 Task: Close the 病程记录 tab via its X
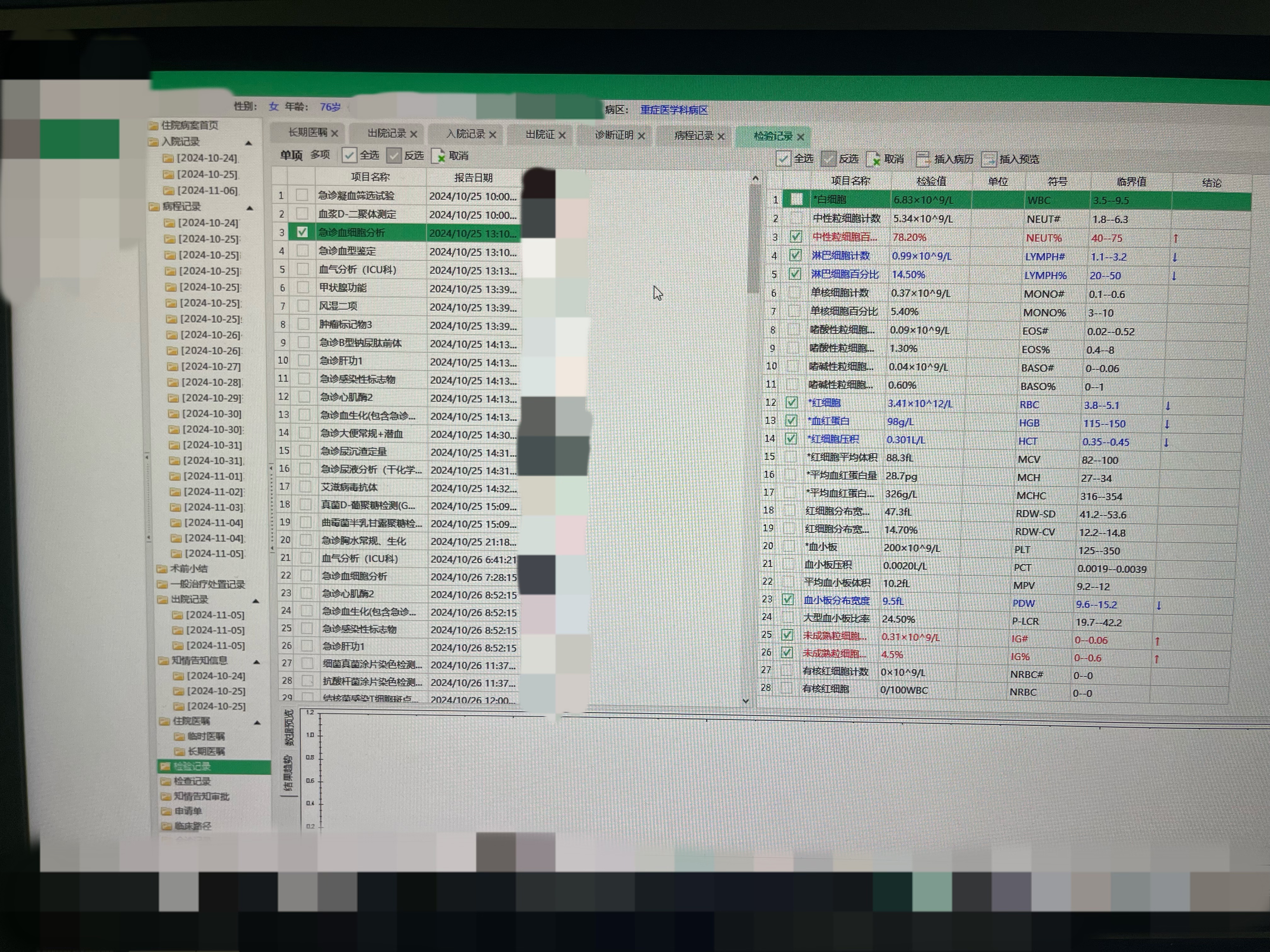[x=721, y=137]
